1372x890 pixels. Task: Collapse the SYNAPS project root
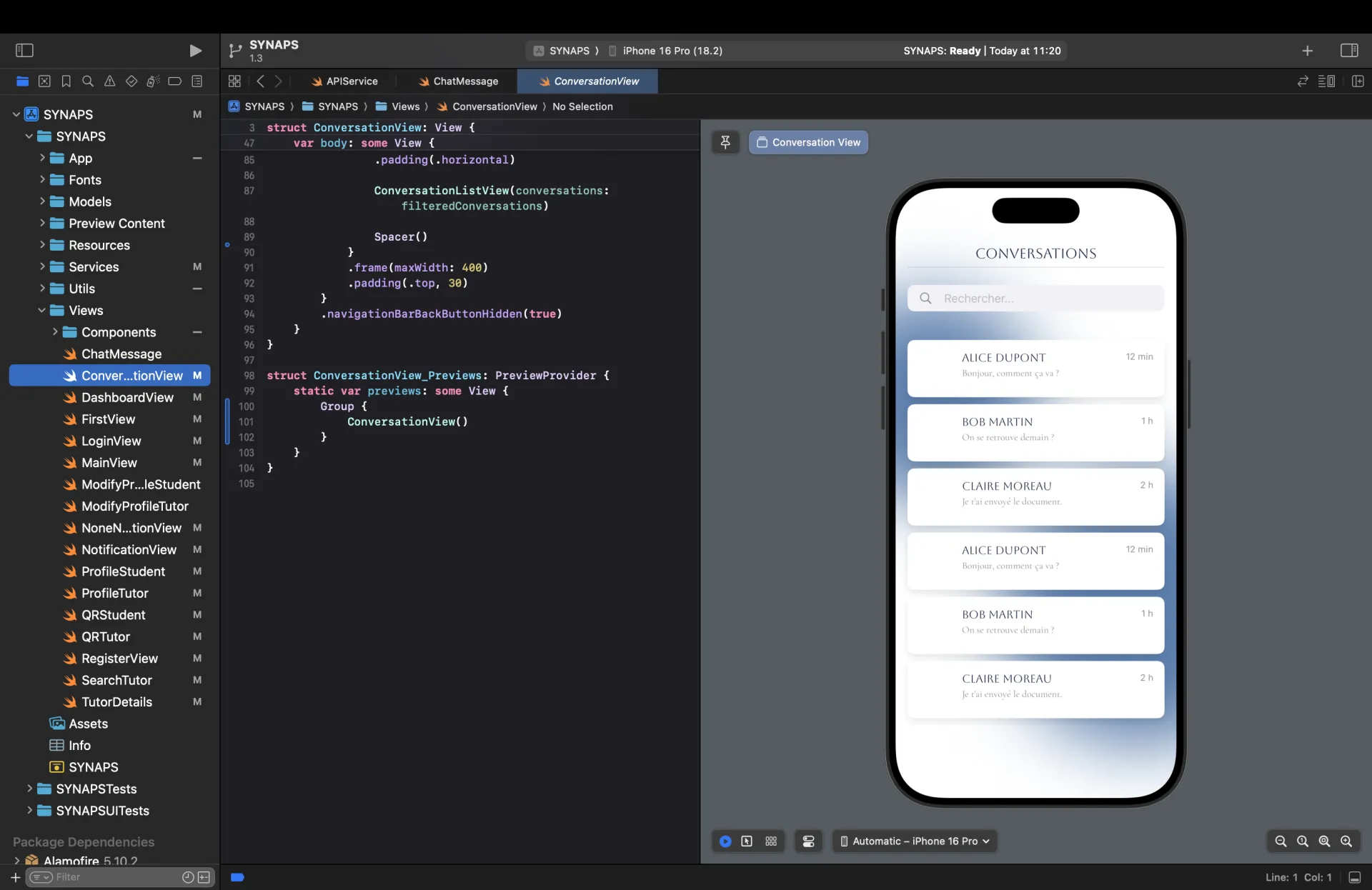(16, 114)
